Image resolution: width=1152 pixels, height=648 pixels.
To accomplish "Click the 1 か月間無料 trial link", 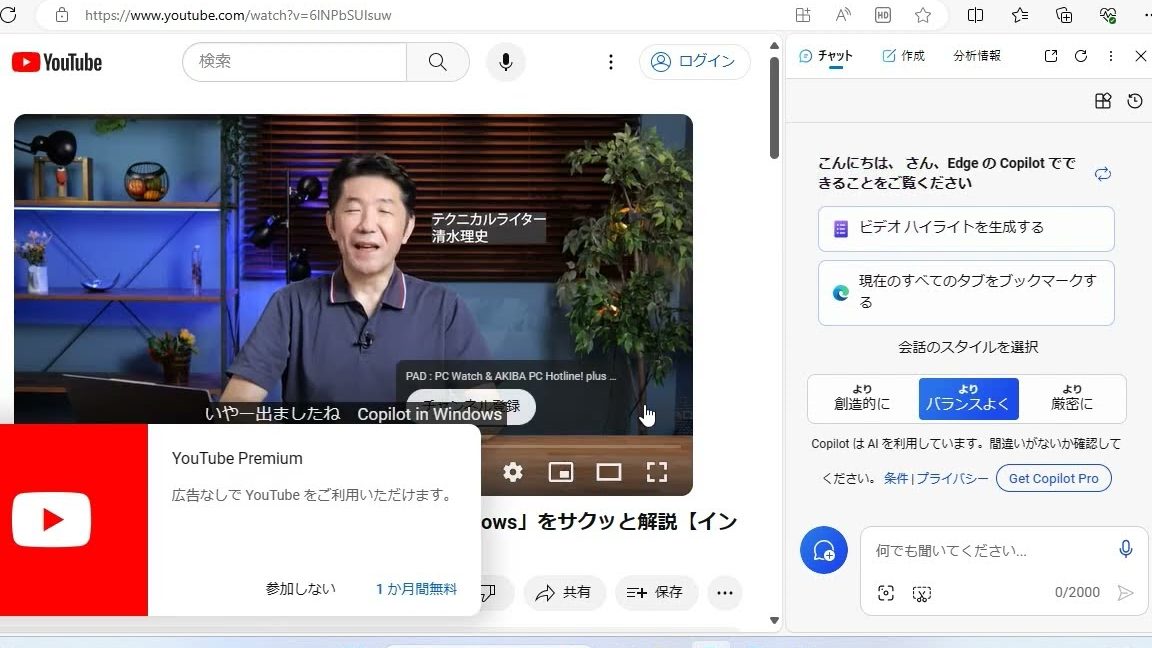I will (x=417, y=588).
